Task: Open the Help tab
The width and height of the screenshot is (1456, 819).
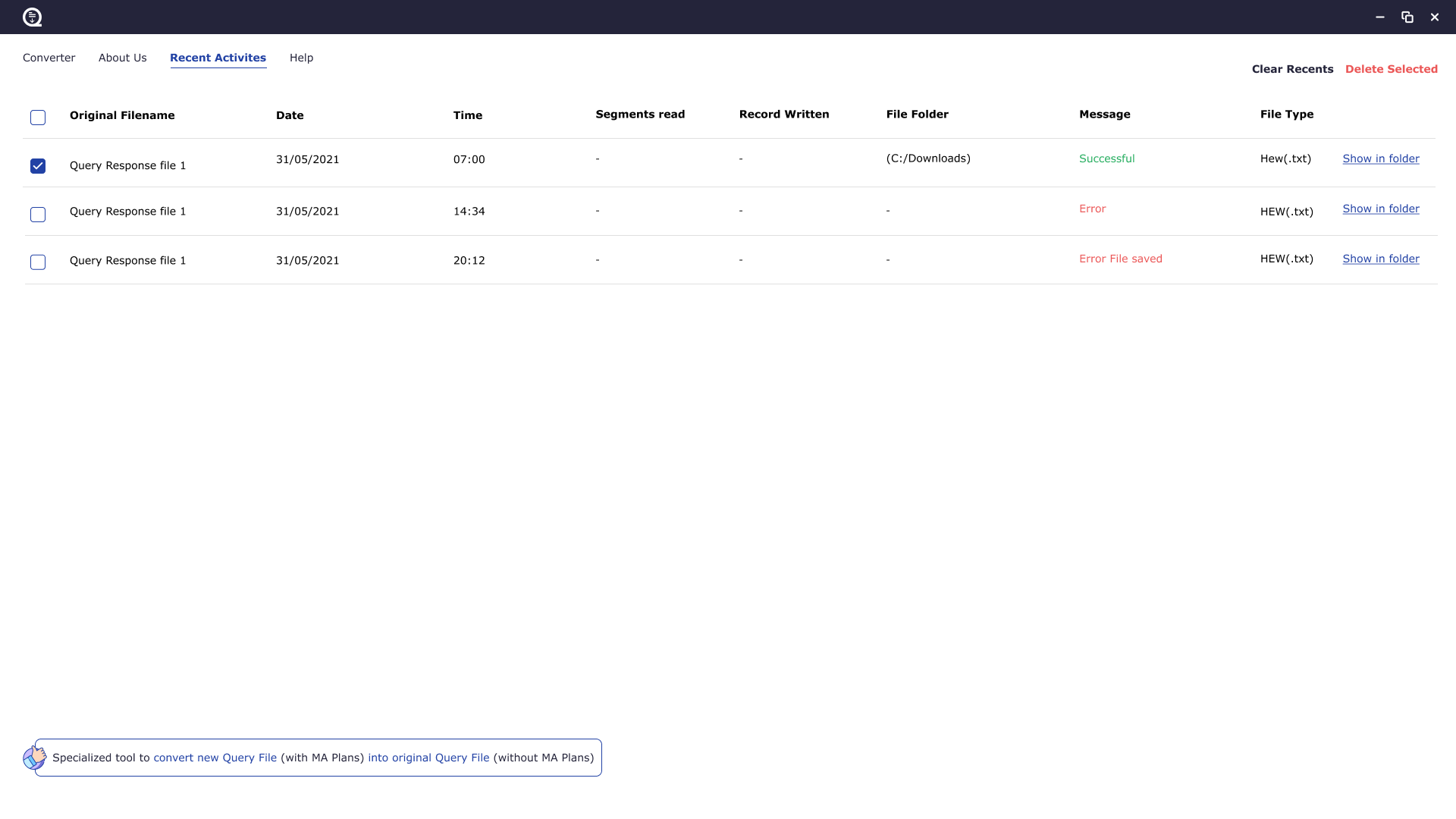Action: coord(301,58)
